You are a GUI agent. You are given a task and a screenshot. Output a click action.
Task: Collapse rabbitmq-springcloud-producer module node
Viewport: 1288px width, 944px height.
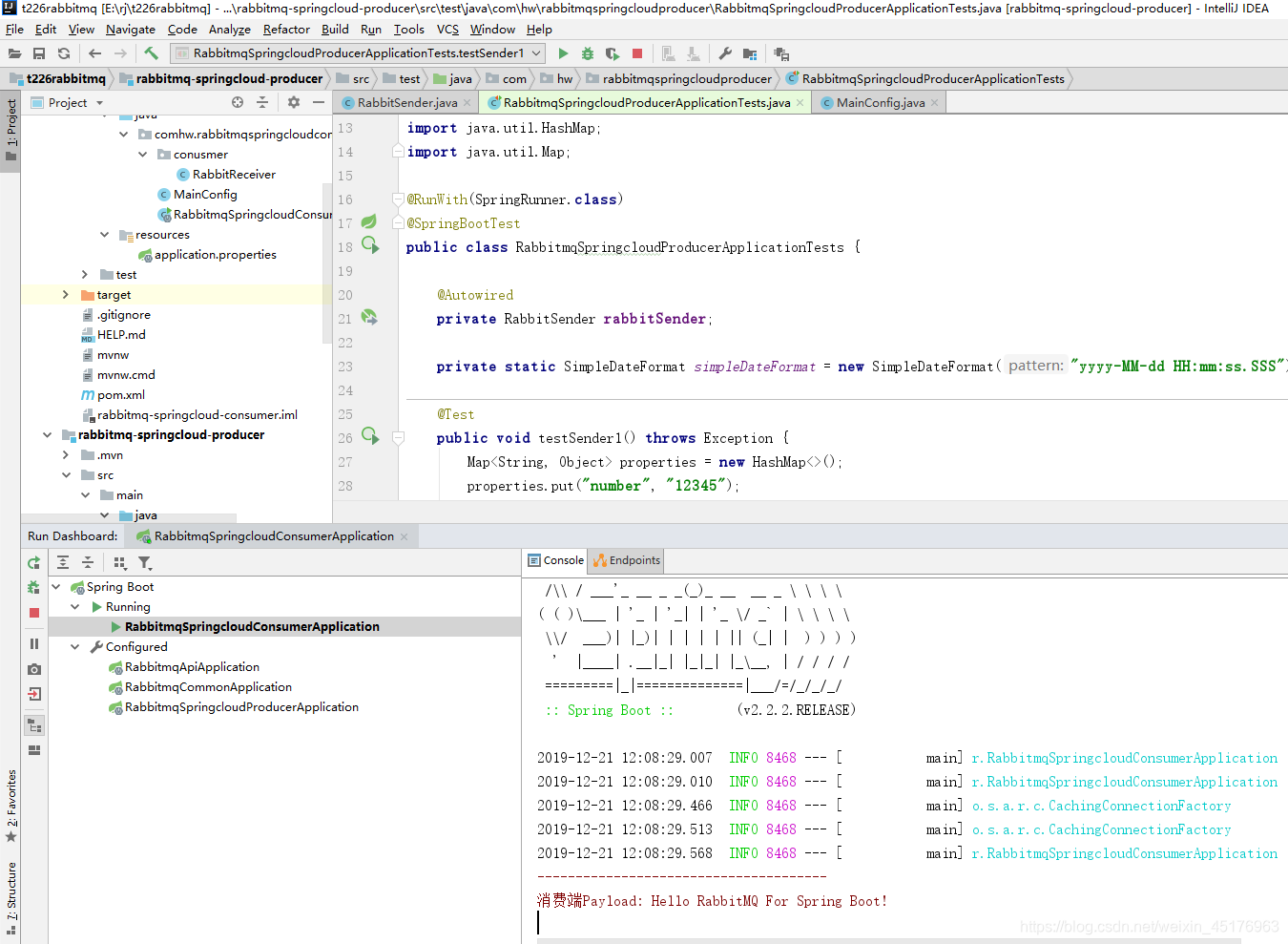(46, 435)
